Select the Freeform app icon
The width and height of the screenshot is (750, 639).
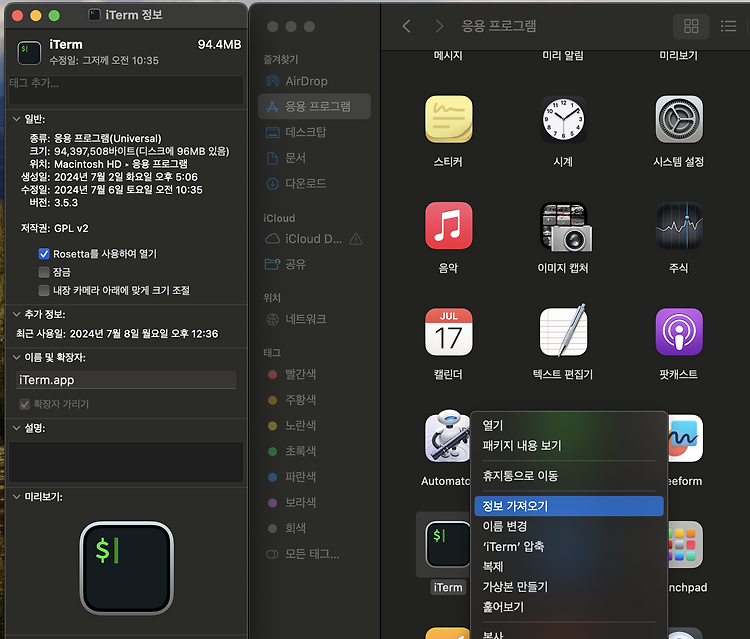coord(685,438)
